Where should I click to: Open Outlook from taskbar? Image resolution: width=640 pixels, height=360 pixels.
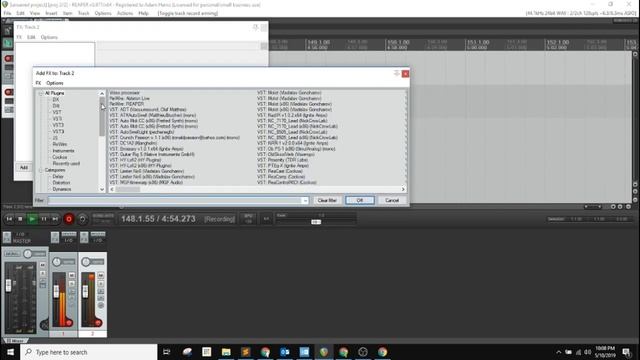click(x=285, y=352)
